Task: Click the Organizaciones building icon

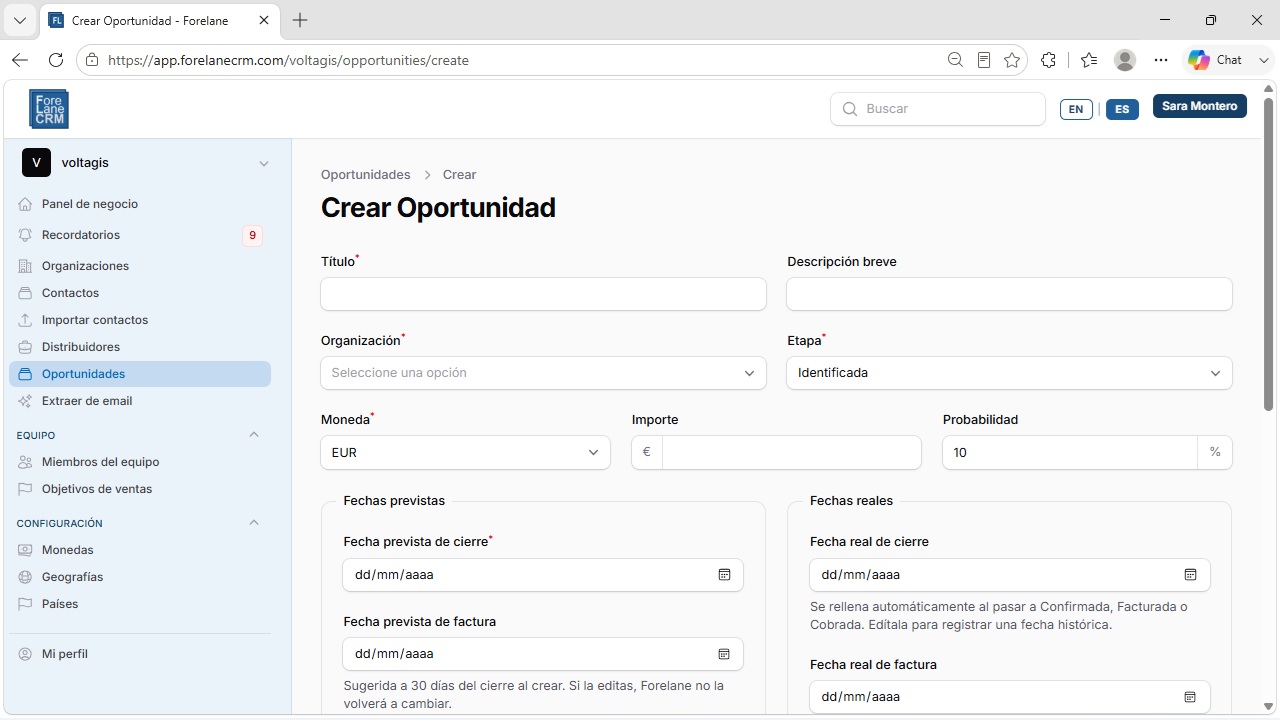Action: click(x=25, y=266)
